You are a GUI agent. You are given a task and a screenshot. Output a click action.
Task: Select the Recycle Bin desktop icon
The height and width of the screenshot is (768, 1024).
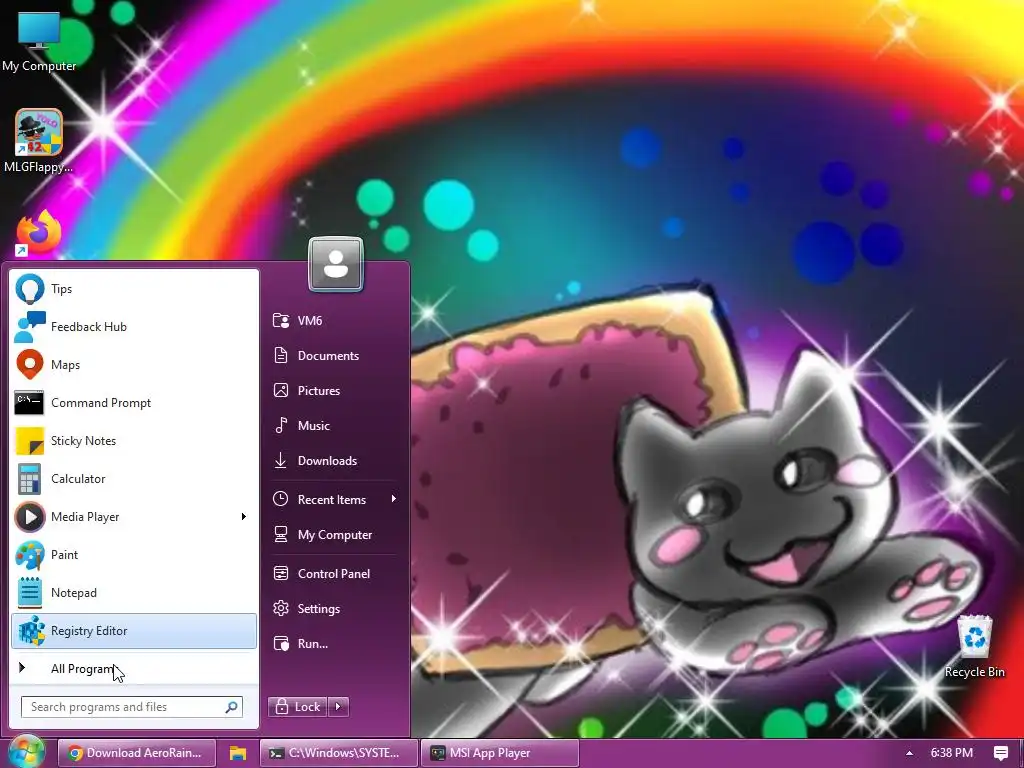pyautogui.click(x=974, y=647)
